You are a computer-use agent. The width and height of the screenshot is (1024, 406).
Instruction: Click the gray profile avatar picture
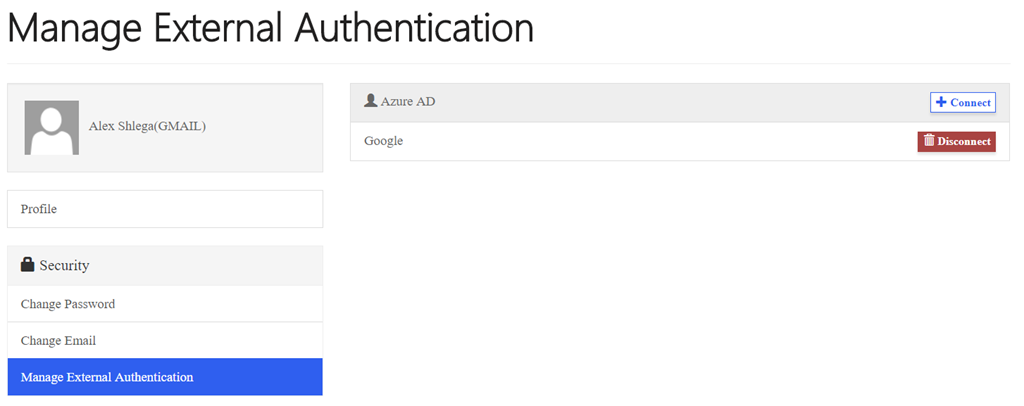click(x=52, y=128)
